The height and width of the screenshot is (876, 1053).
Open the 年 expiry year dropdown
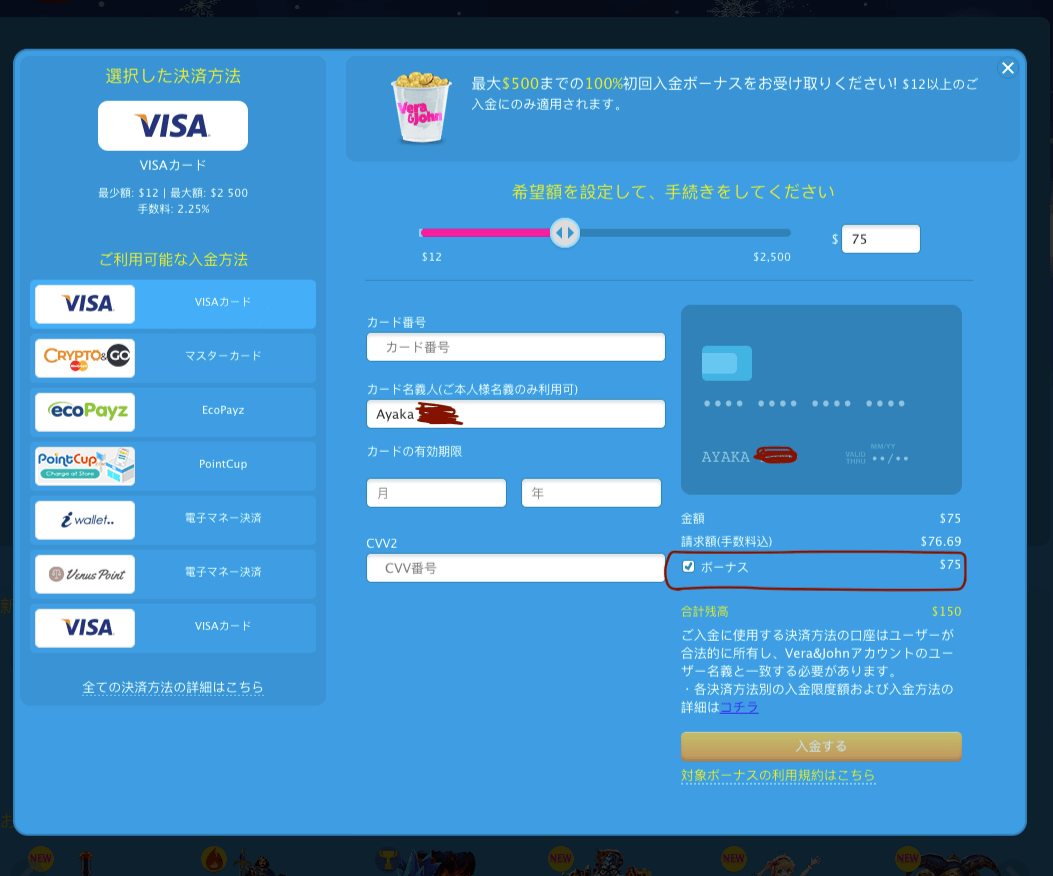click(x=591, y=492)
